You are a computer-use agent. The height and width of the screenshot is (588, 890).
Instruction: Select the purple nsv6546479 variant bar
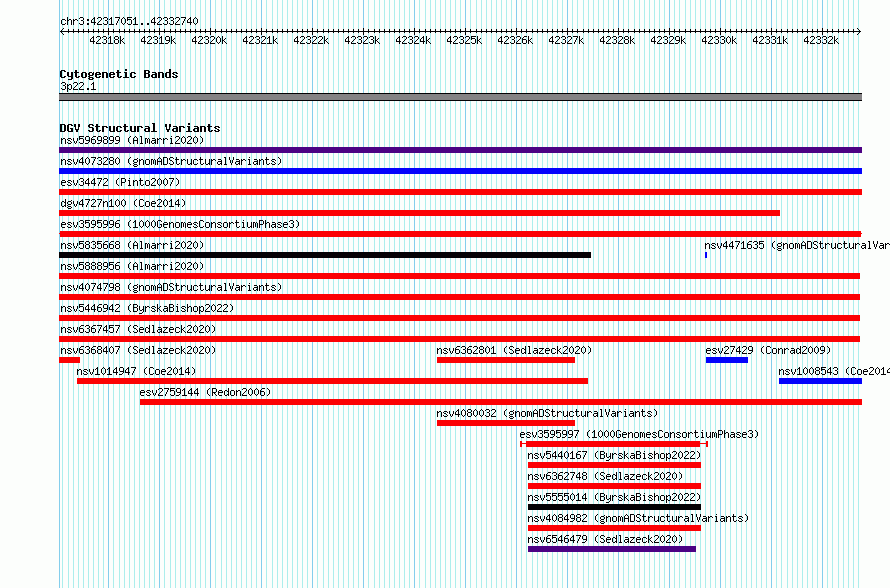point(612,549)
